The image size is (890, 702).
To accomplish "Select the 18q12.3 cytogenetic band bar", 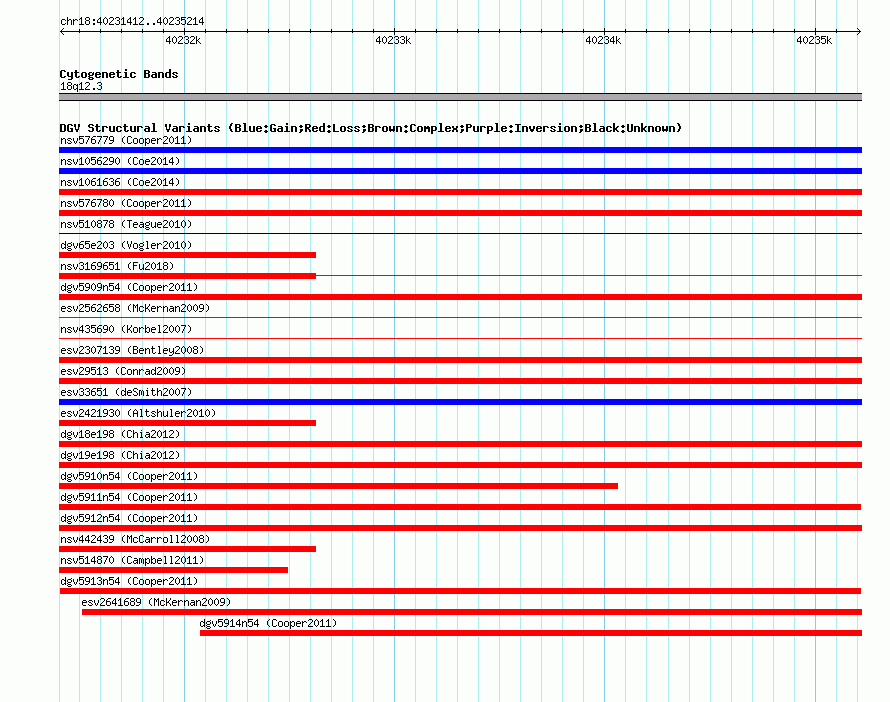I will [x=460, y=97].
